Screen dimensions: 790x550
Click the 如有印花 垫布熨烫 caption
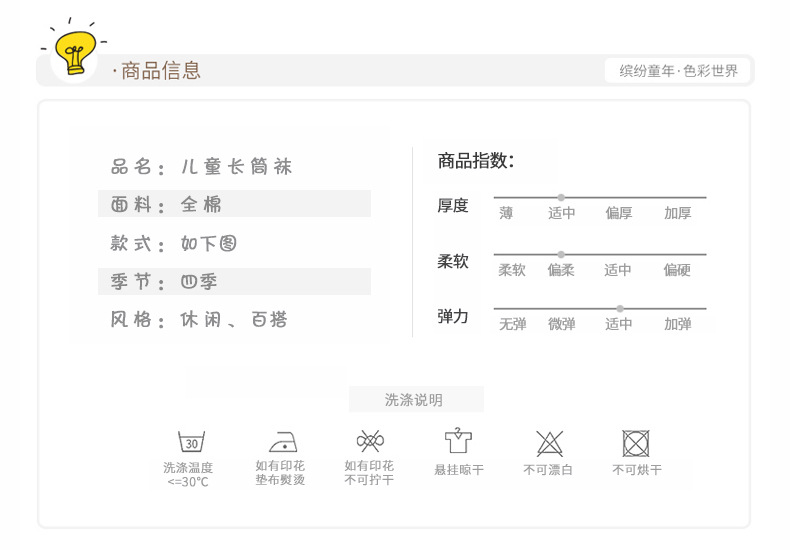point(280,472)
